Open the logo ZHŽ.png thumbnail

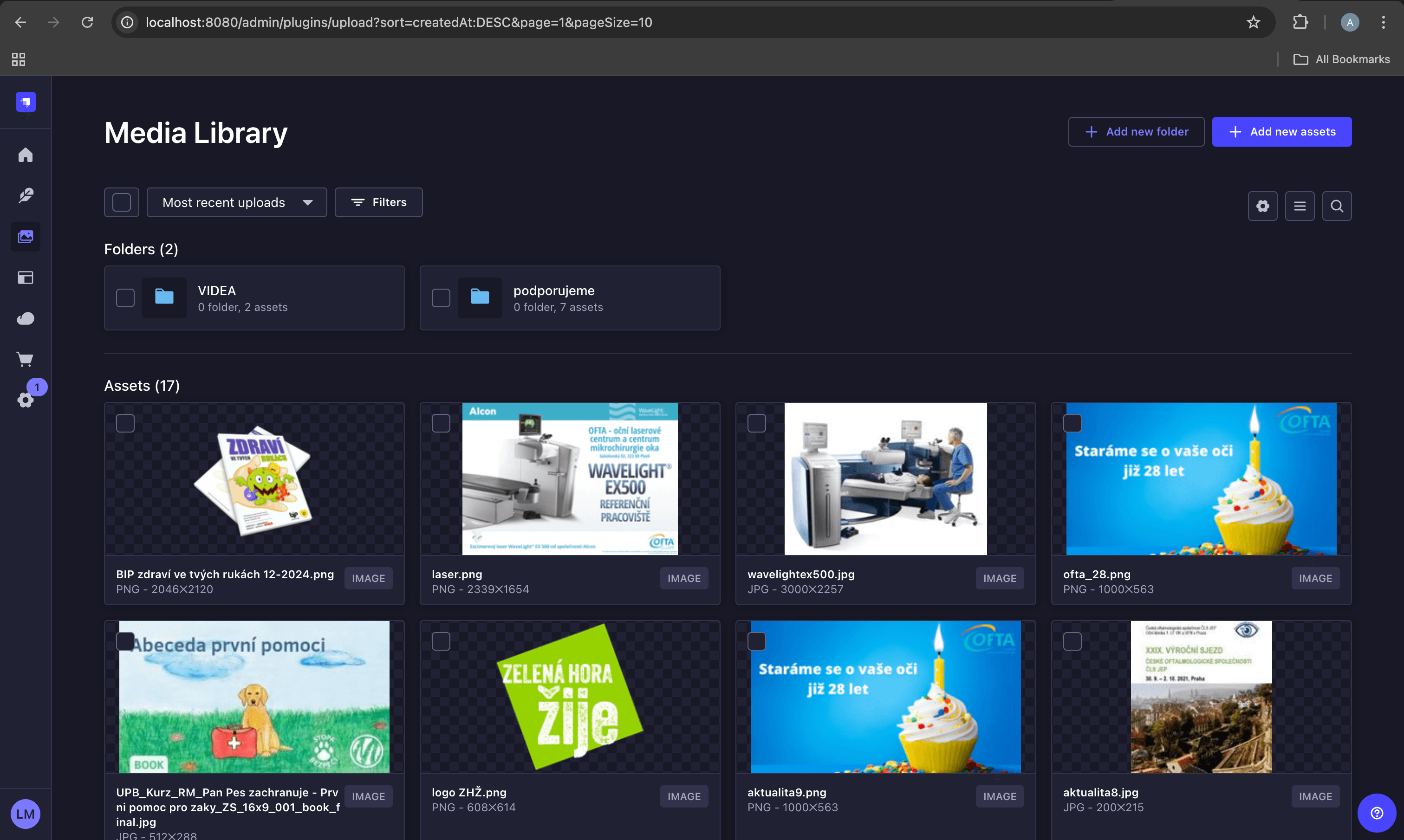pyautogui.click(x=570, y=697)
